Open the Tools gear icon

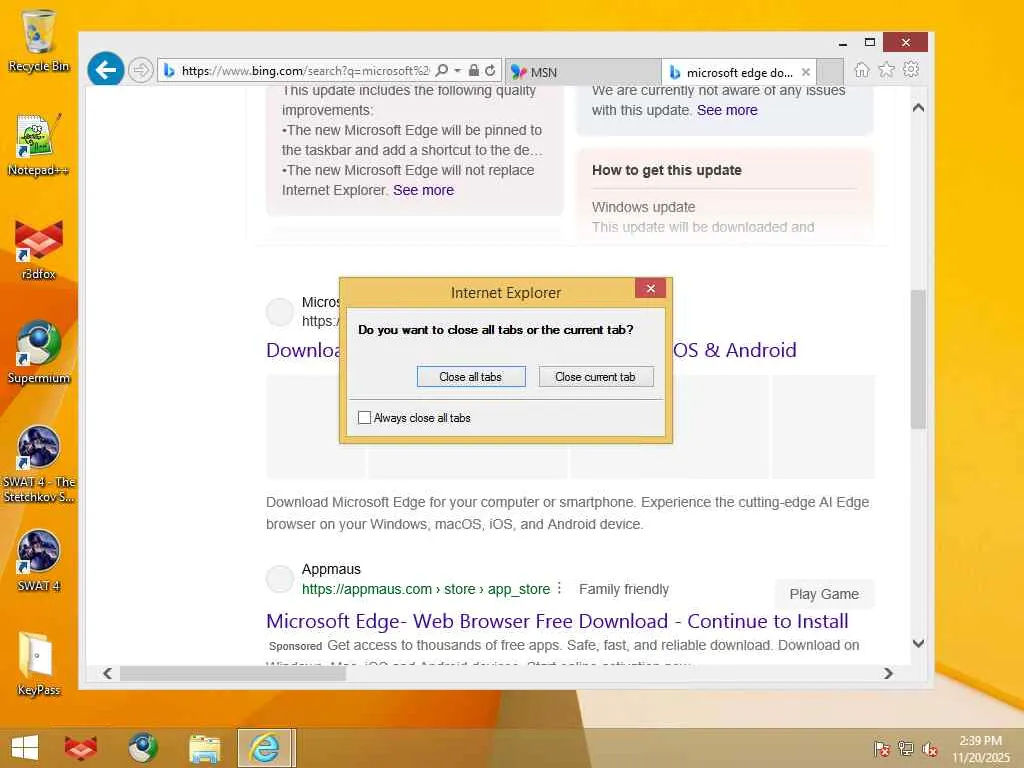point(911,70)
